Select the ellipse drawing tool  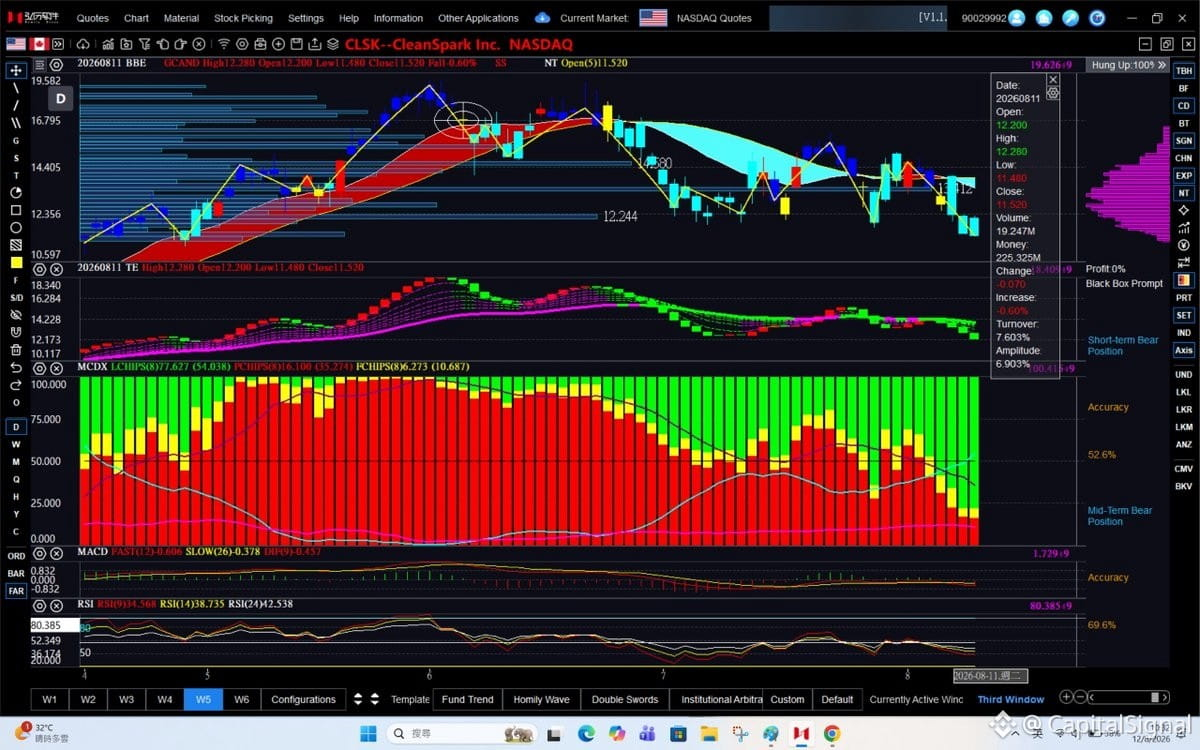[x=16, y=227]
